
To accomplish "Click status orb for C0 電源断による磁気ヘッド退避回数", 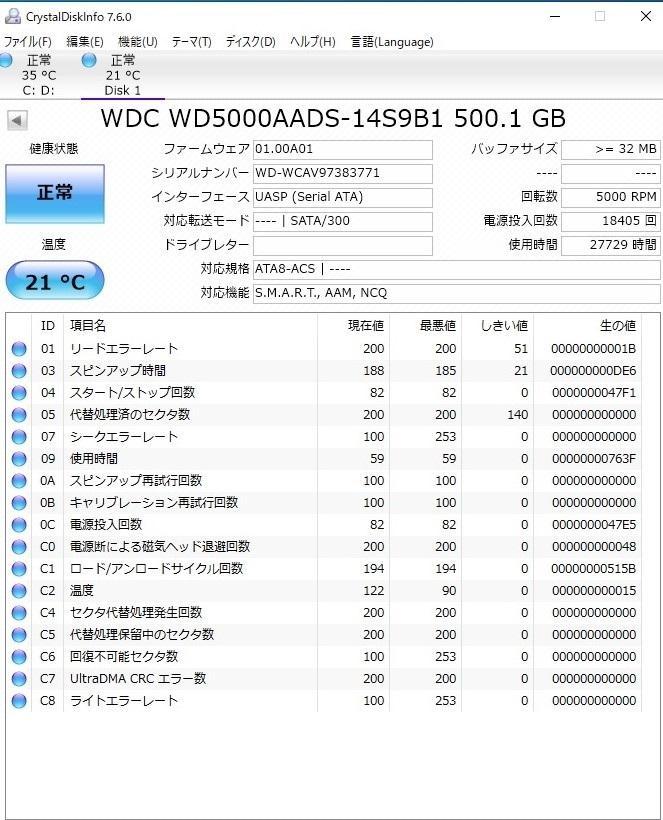I will pyautogui.click(x=19, y=546).
